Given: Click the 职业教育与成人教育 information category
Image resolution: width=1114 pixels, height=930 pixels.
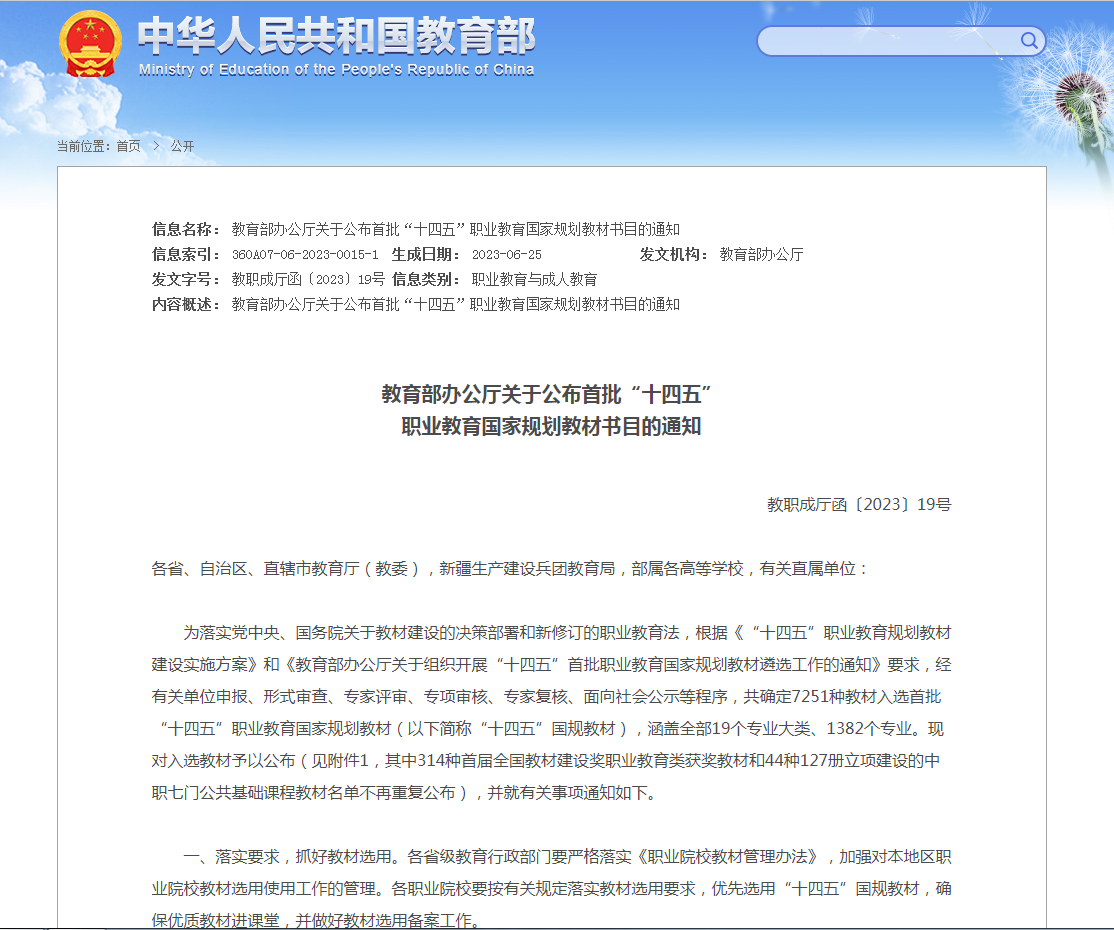Looking at the screenshot, I should point(534,280).
